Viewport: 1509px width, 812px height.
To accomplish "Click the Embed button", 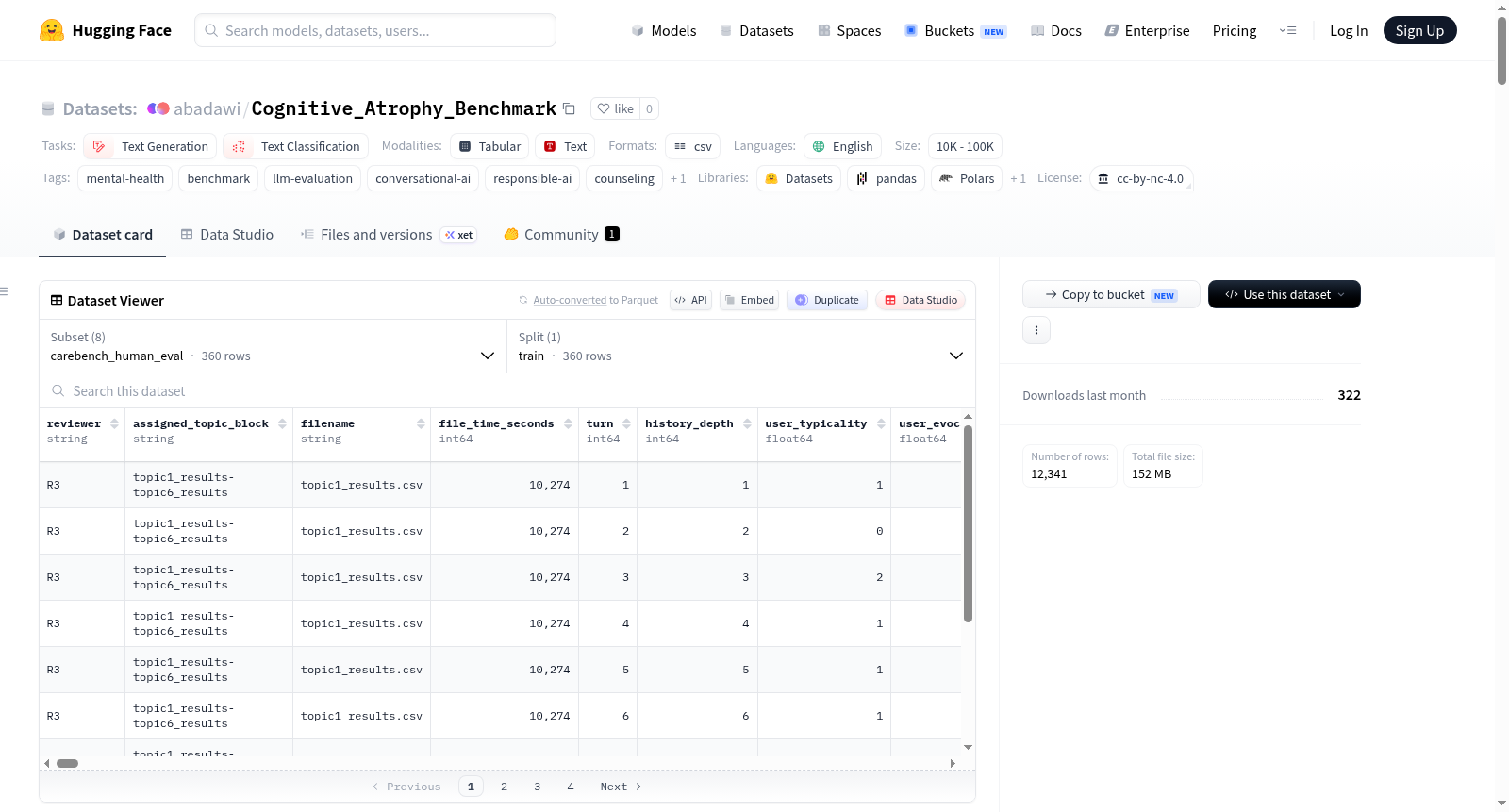I will click(x=751, y=300).
